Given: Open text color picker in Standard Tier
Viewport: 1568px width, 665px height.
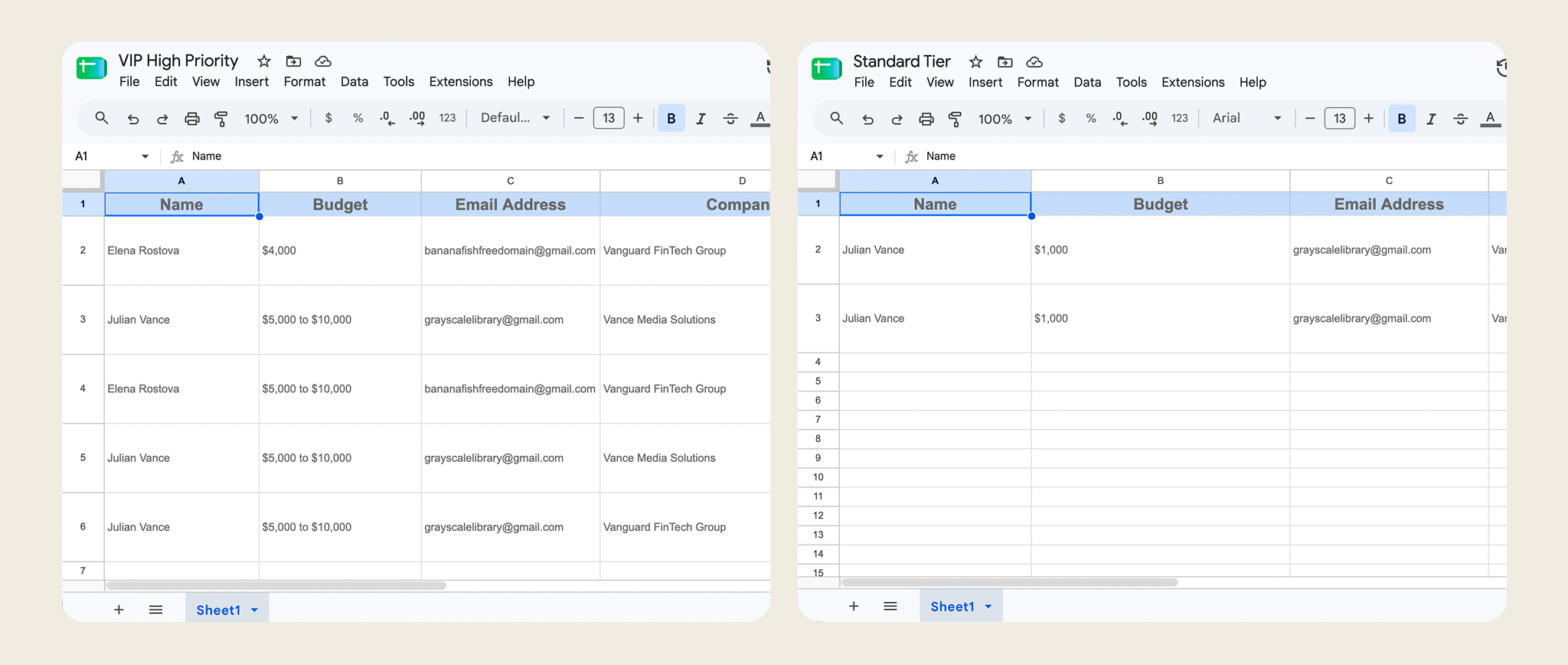Looking at the screenshot, I should coord(1490,119).
